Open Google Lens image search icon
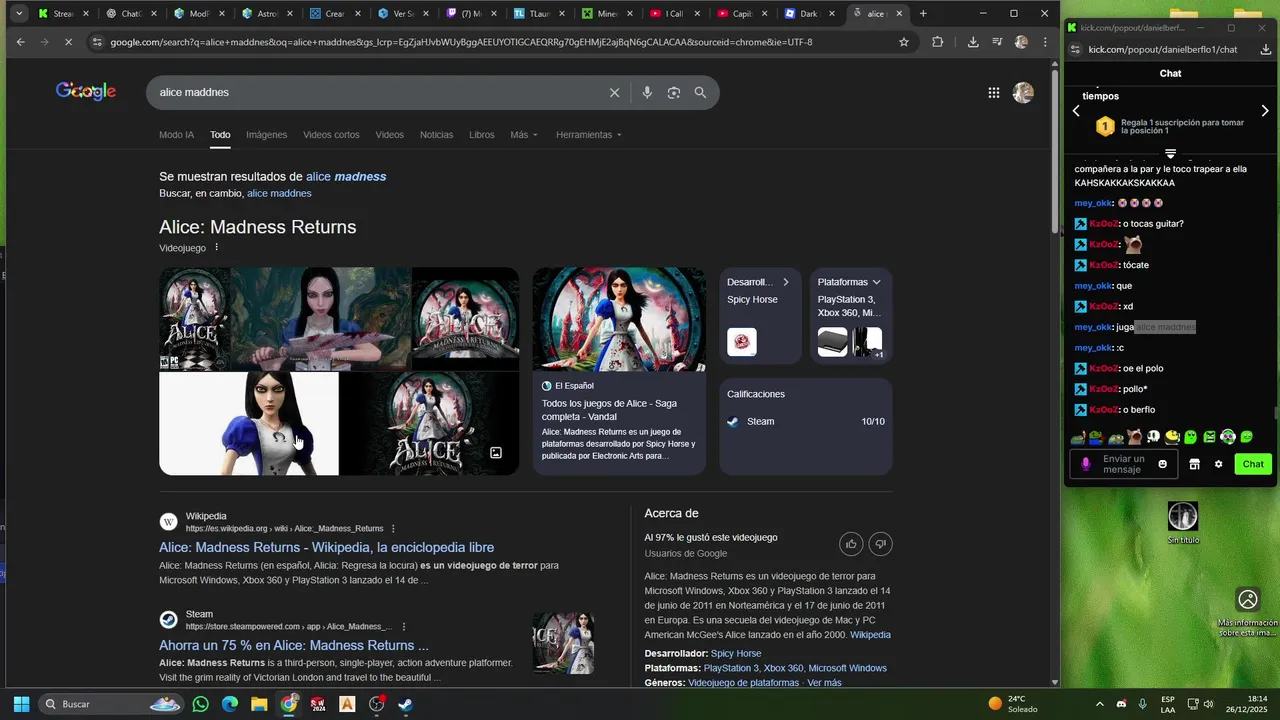The height and width of the screenshot is (720, 1280). click(x=674, y=92)
